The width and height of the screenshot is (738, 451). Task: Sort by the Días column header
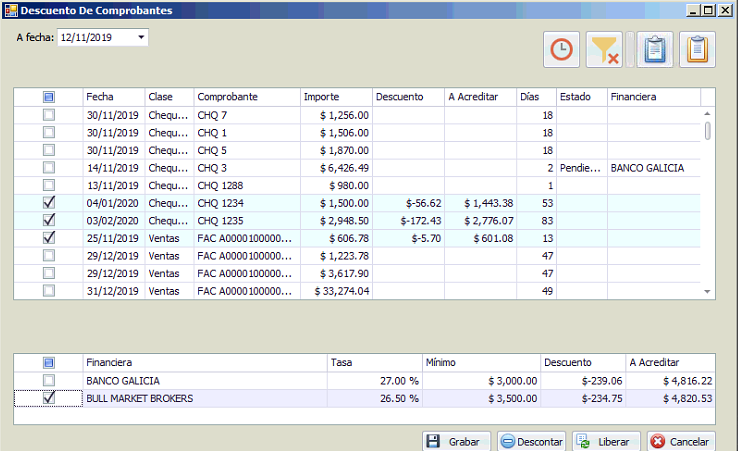point(537,97)
